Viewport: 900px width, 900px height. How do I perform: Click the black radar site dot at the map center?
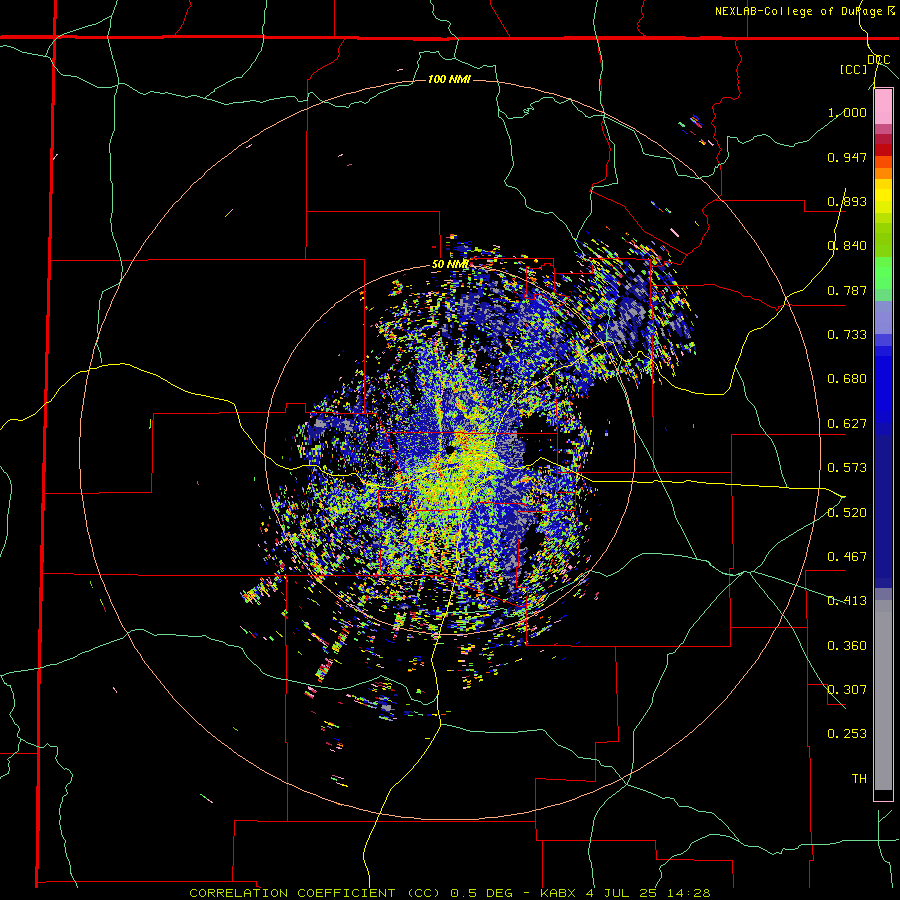coord(451,449)
